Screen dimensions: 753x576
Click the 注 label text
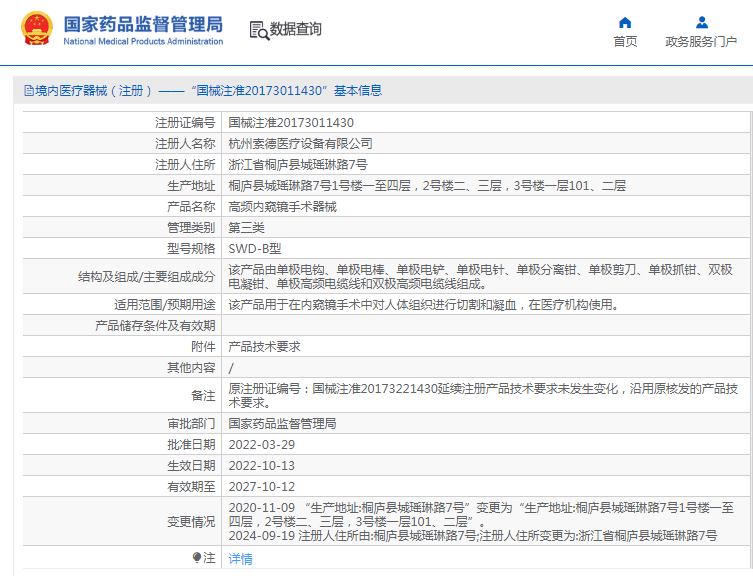(209, 557)
